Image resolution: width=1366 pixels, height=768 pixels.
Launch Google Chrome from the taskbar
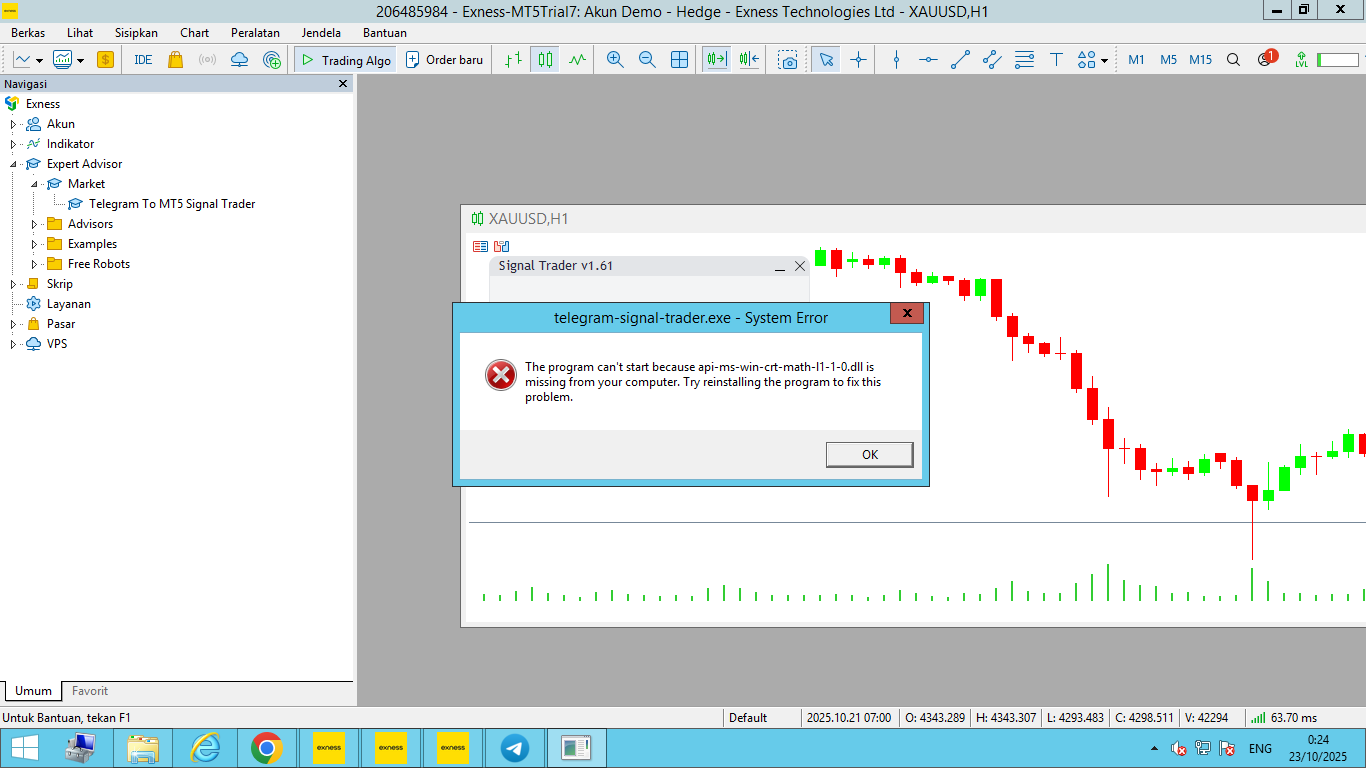pyautogui.click(x=266, y=748)
